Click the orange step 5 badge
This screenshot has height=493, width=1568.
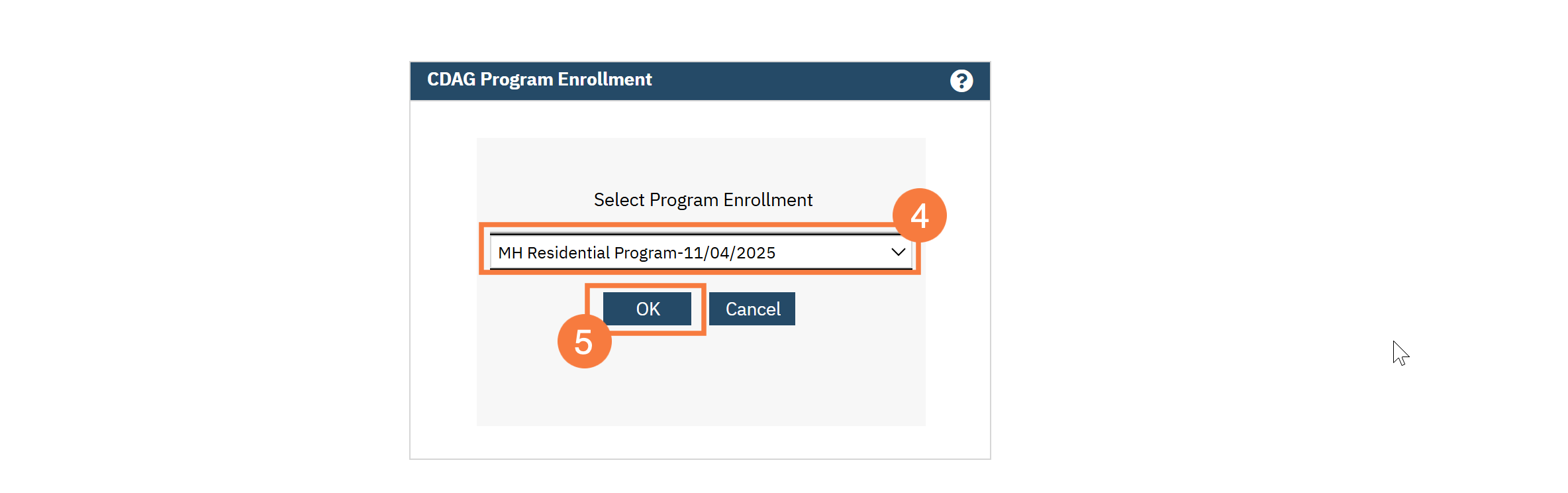coord(584,342)
